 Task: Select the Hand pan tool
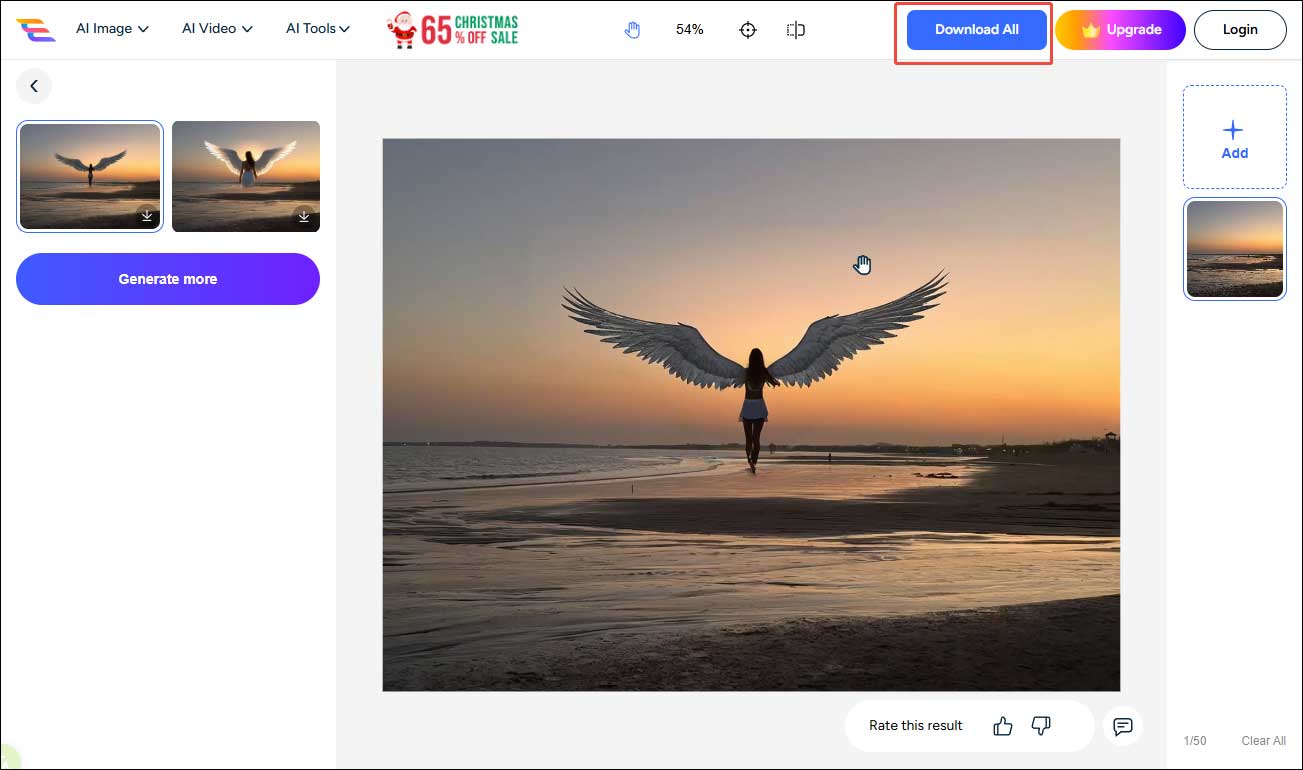pyautogui.click(x=632, y=29)
